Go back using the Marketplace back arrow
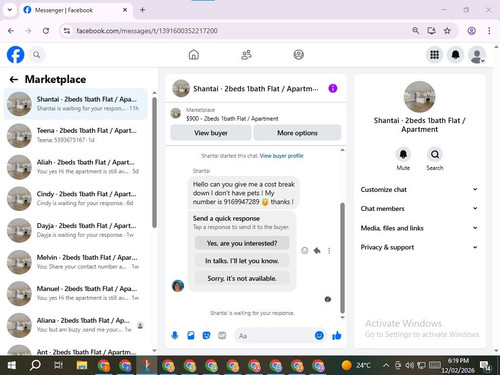The image size is (500, 375). pos(14,79)
